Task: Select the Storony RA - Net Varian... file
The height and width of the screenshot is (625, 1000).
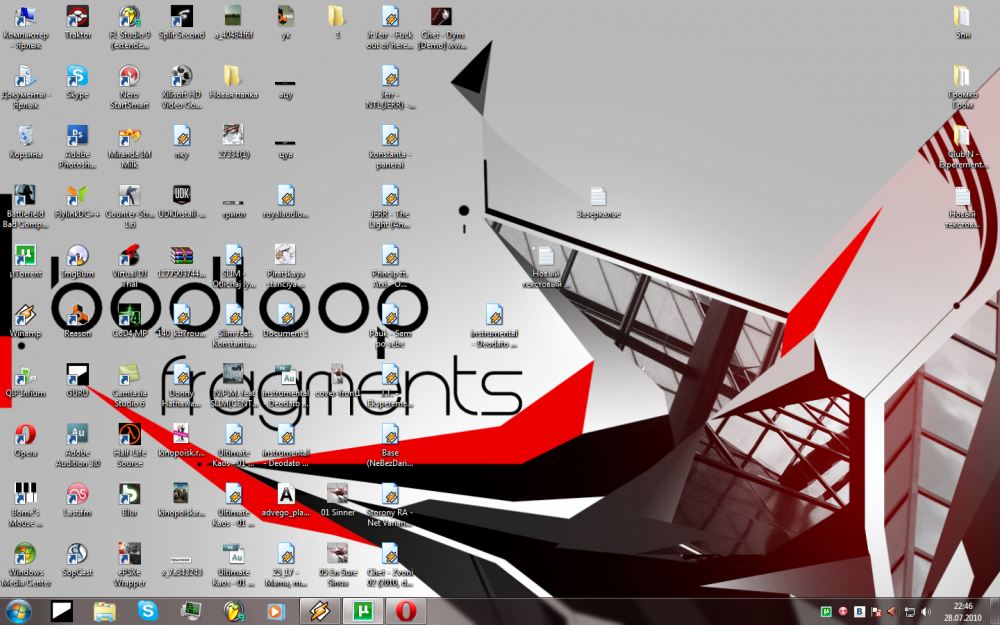Action: point(390,505)
